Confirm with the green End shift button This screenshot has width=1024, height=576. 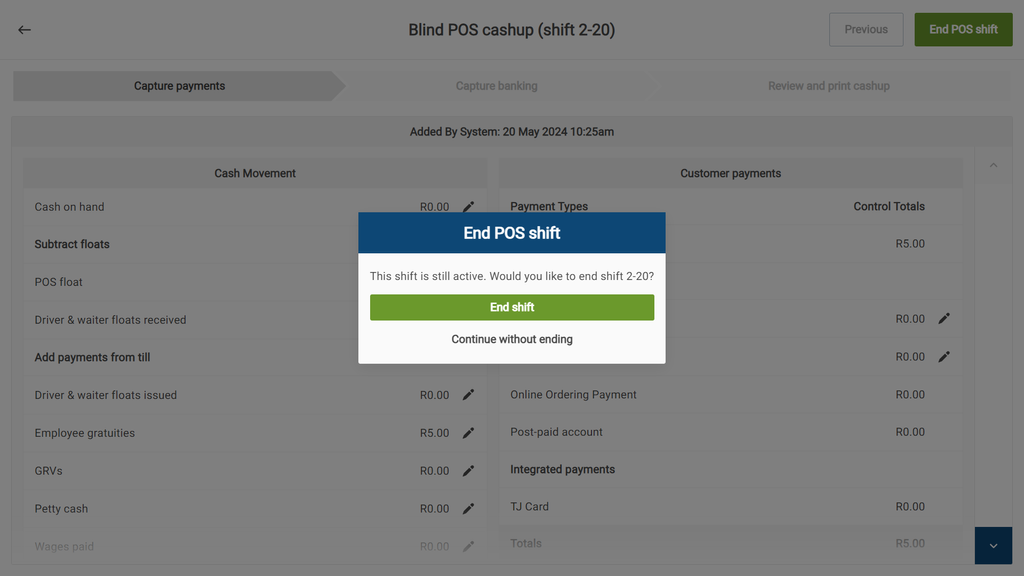pyautogui.click(x=512, y=308)
